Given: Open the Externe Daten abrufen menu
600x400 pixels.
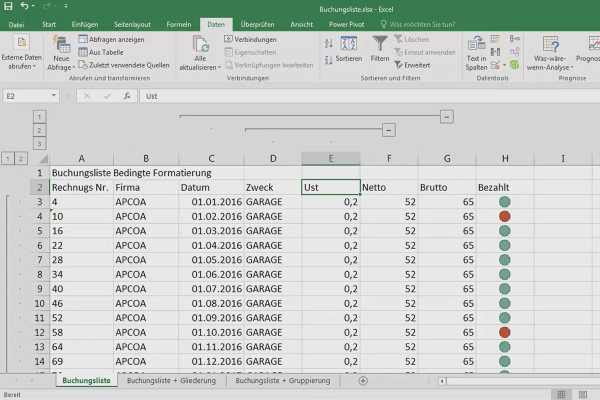Looking at the screenshot, I should click(21, 52).
